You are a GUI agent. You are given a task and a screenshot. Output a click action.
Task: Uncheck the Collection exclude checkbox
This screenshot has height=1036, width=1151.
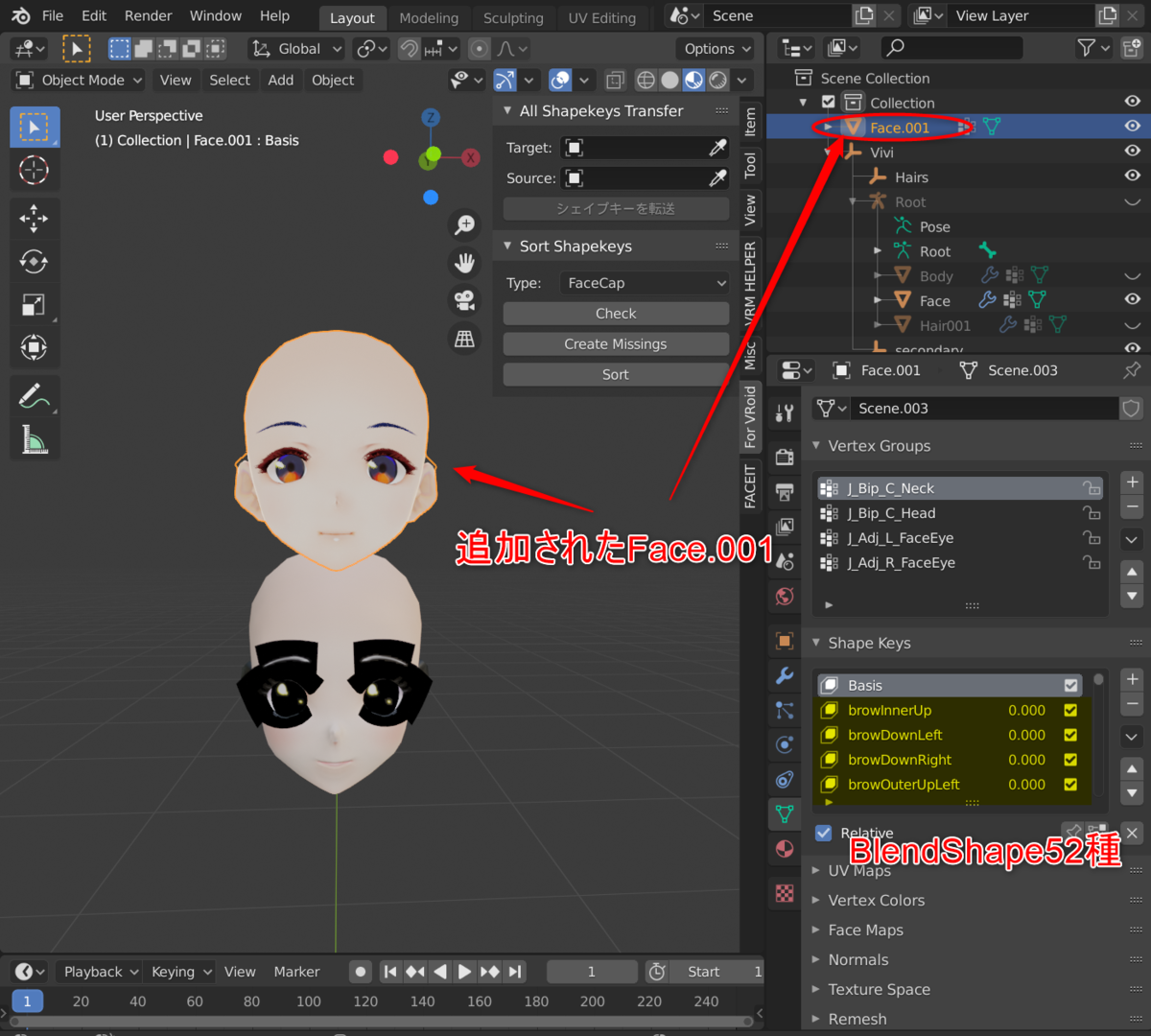pyautogui.click(x=829, y=102)
